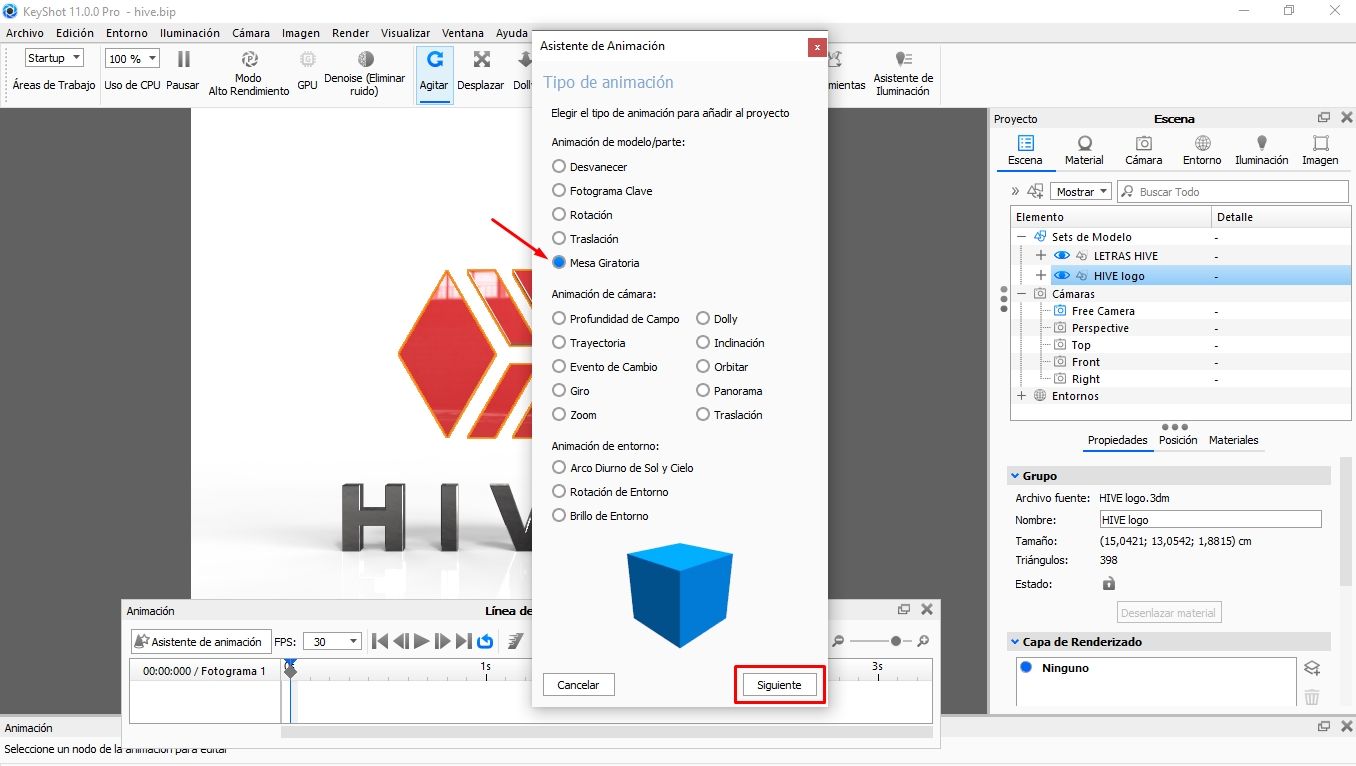Viewport: 1356px width, 766px height.
Task: Open the Startup workspace dropdown
Action: (54, 58)
